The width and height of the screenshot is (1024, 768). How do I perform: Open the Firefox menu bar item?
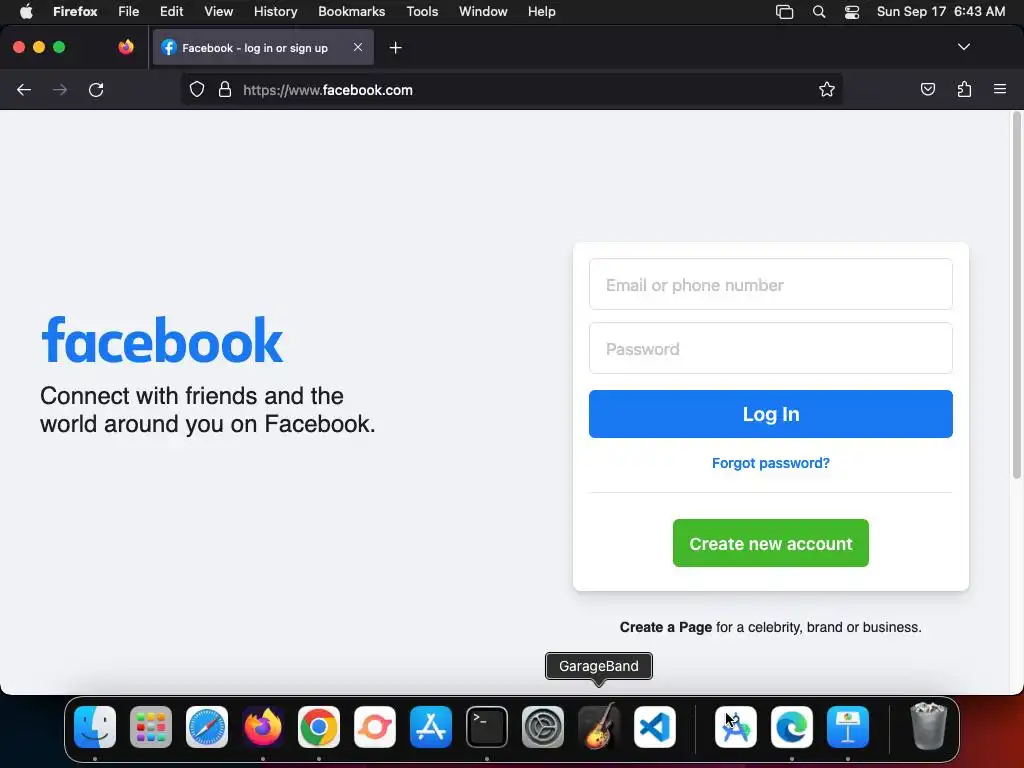[x=75, y=12]
